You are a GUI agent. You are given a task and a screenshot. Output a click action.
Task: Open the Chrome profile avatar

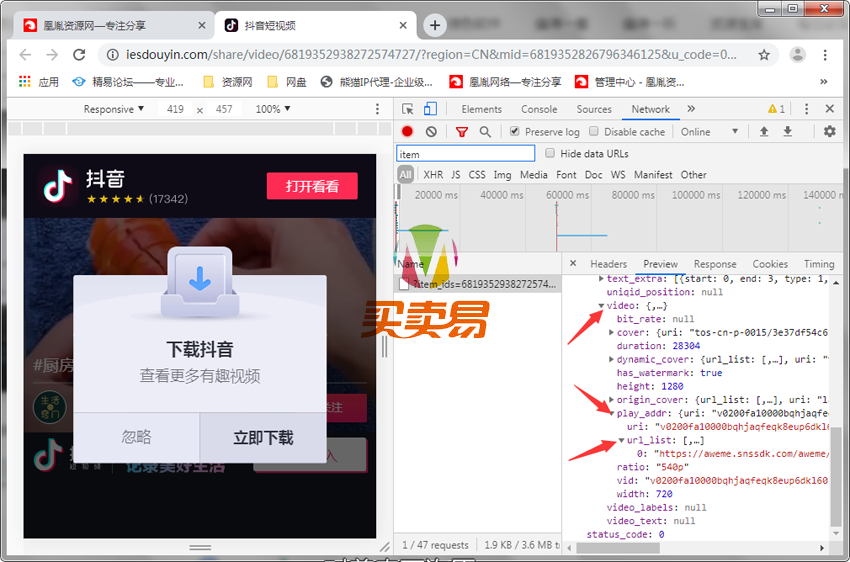[797, 55]
